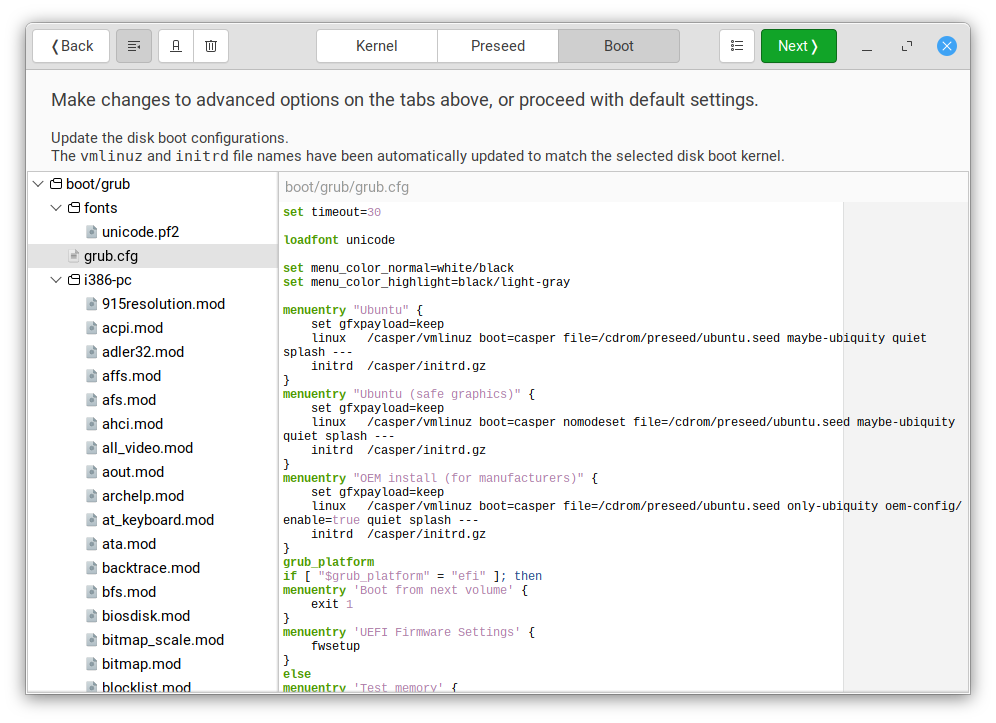Click the indented list icon beside Back

[134, 45]
